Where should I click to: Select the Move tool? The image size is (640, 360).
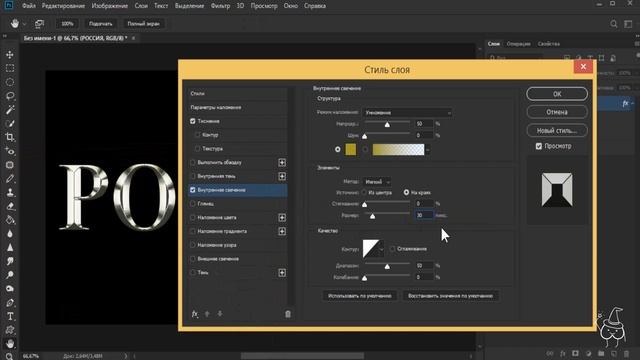[10, 54]
